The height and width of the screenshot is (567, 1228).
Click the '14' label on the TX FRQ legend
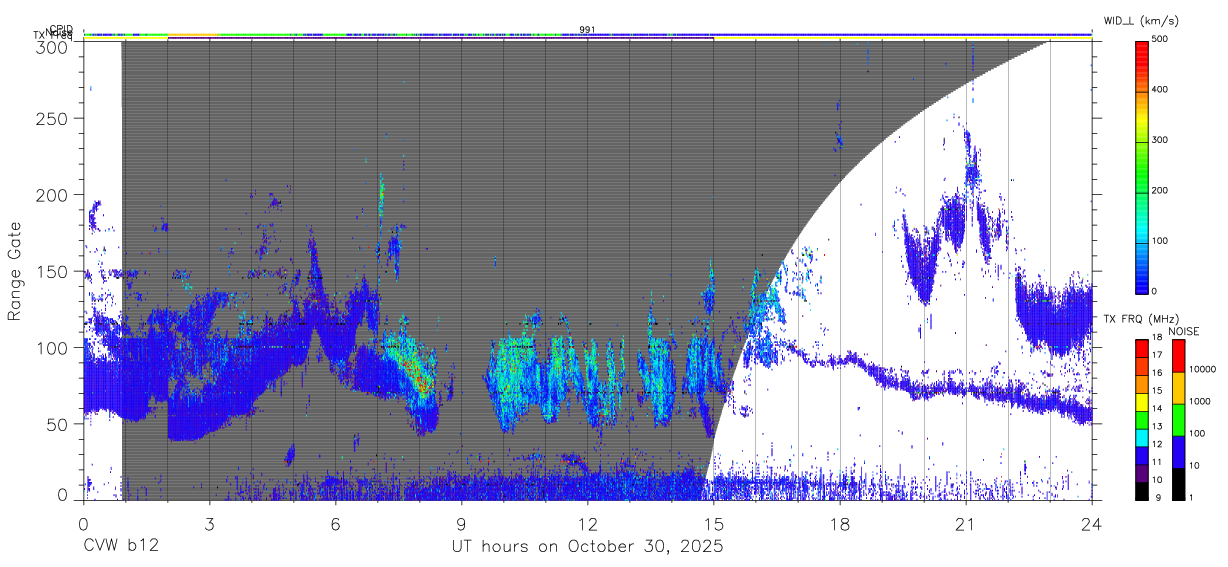click(x=1155, y=409)
